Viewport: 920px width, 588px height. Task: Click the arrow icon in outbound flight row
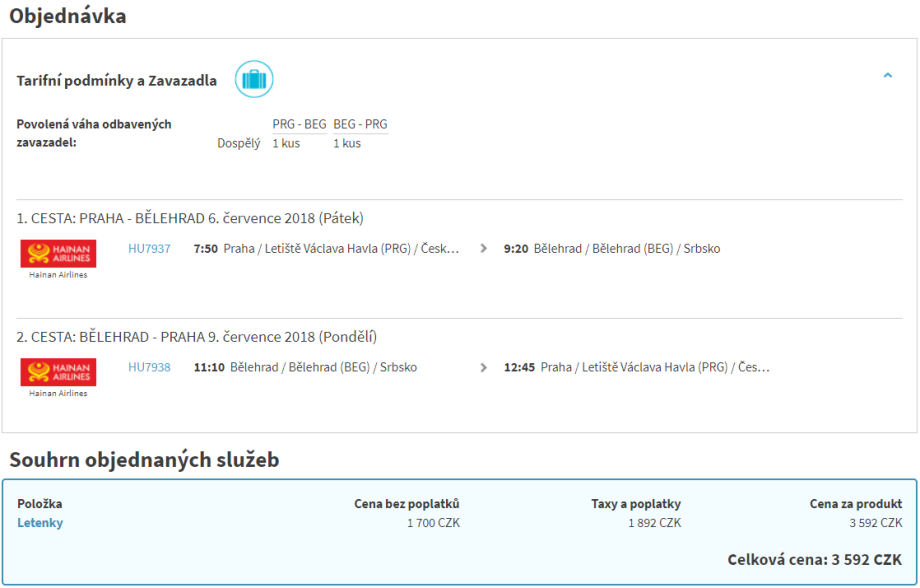(x=484, y=249)
